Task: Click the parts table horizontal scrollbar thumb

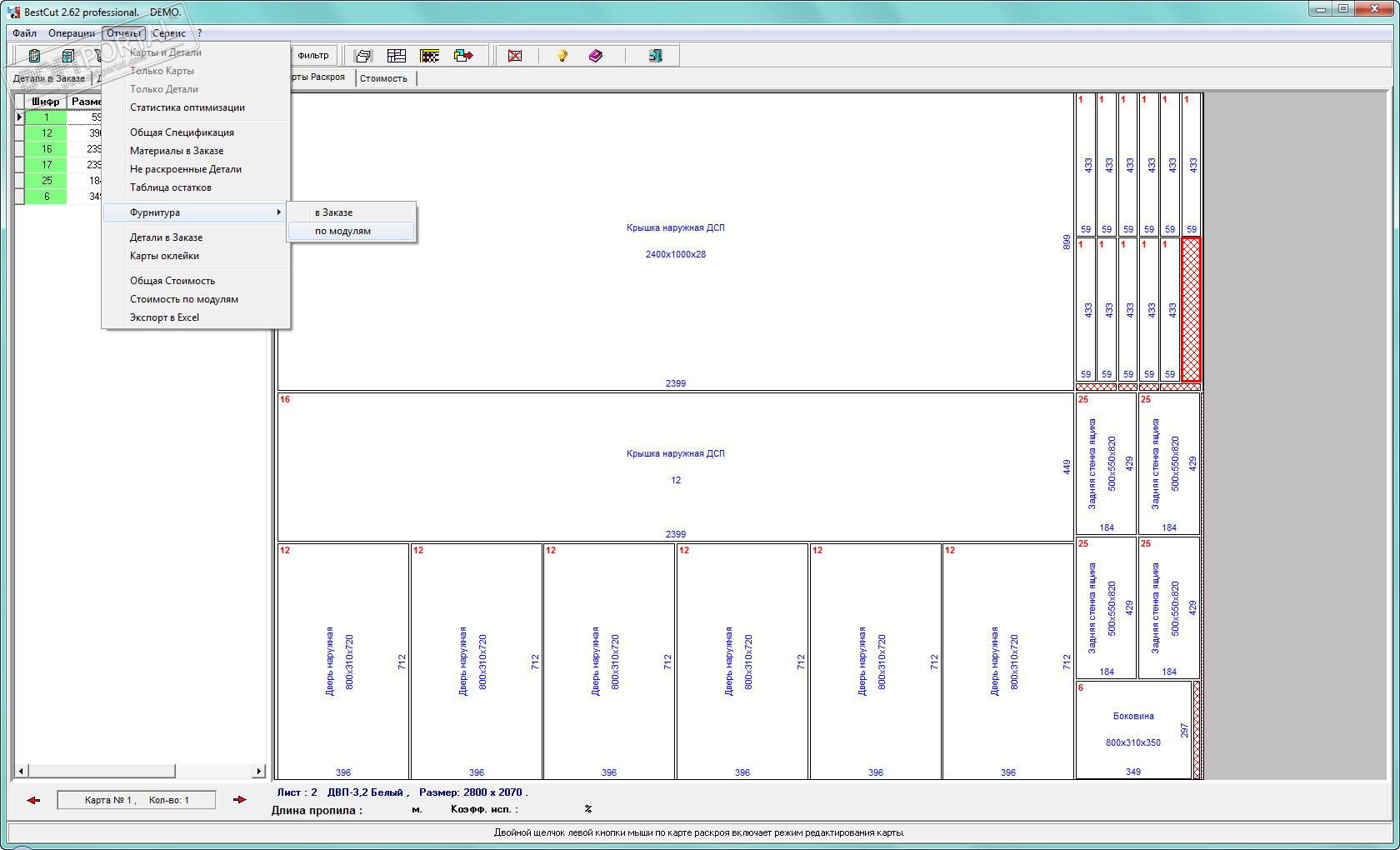Action: tap(101, 771)
